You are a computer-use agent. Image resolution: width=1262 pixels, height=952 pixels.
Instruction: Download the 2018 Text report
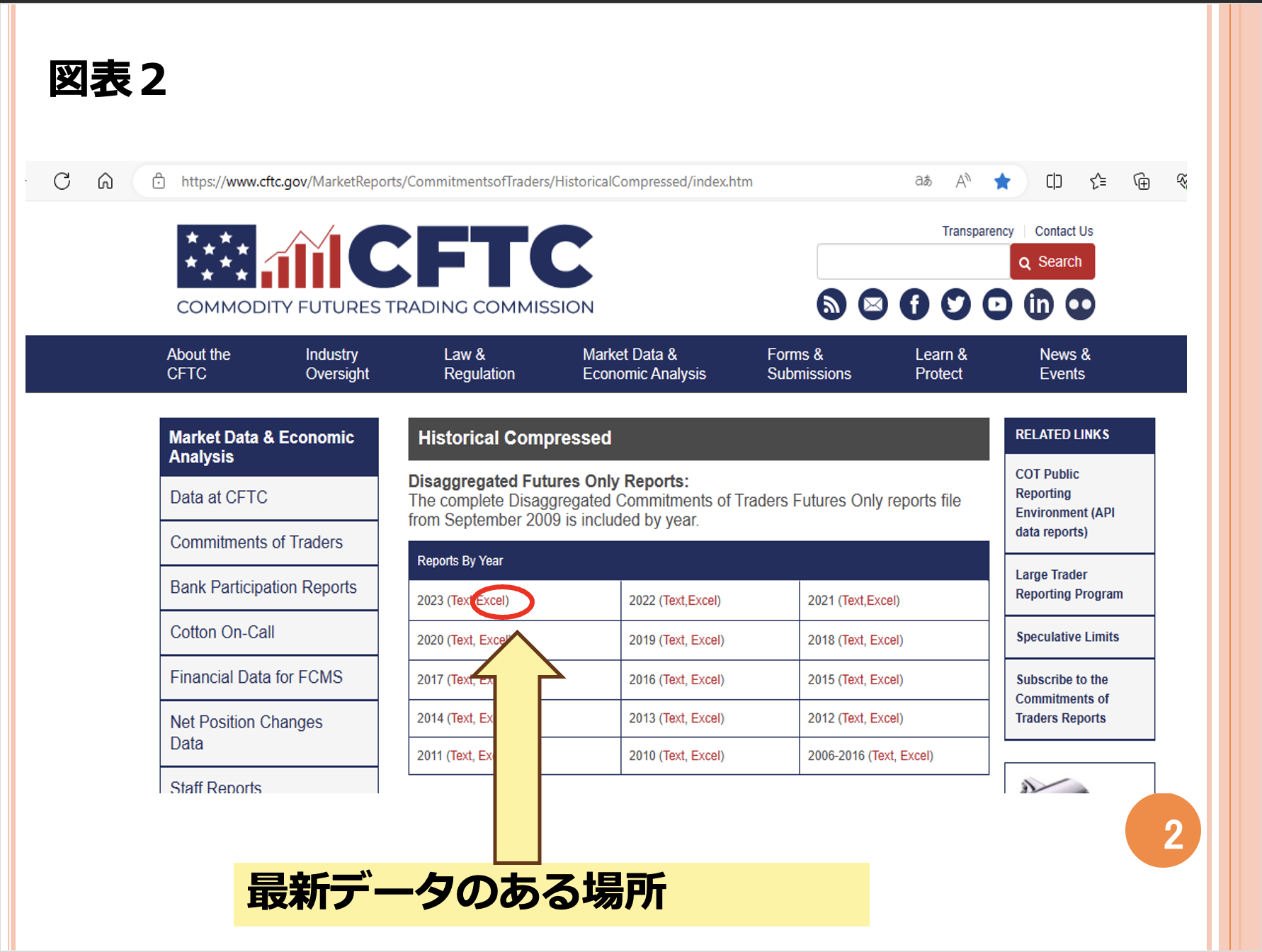pyautogui.click(x=853, y=640)
